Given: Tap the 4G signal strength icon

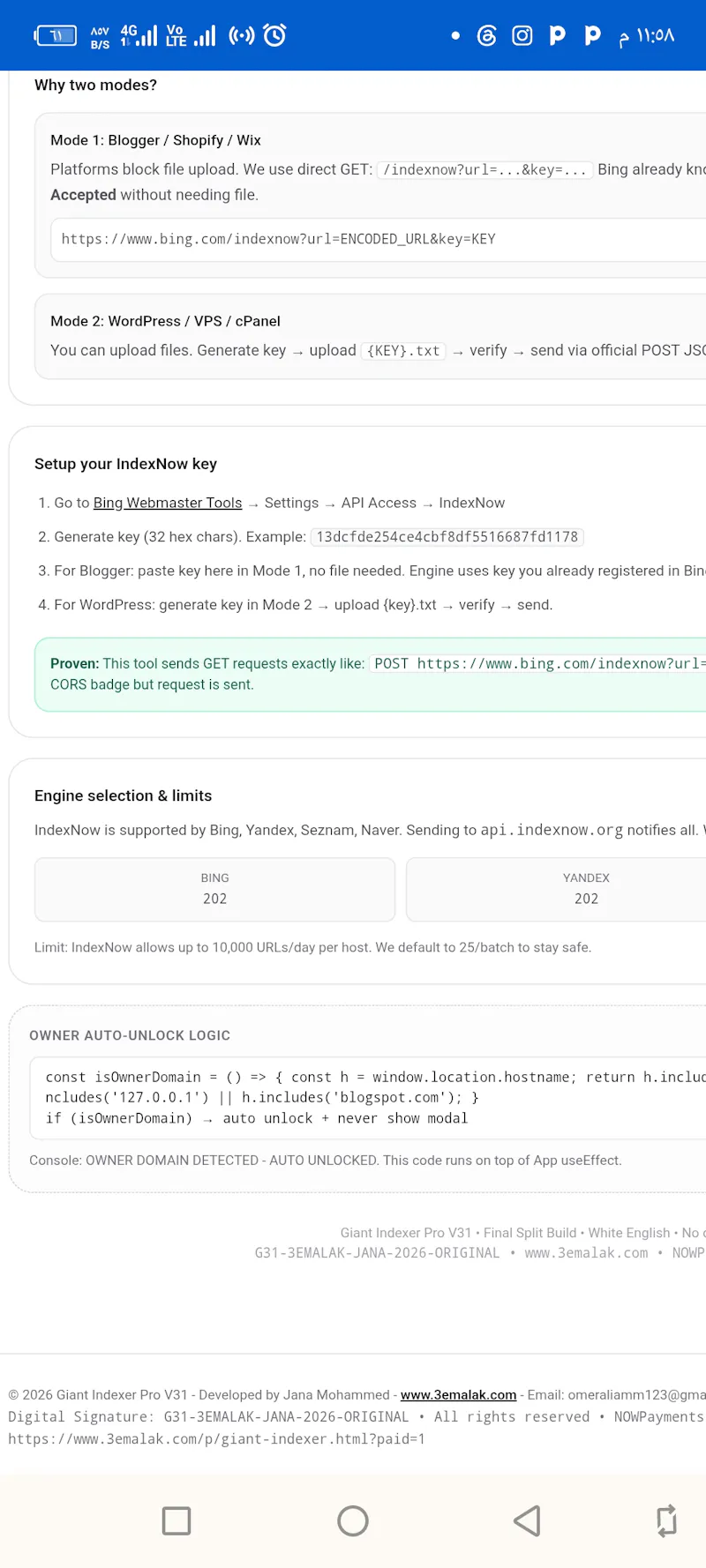Looking at the screenshot, I should pos(139,35).
